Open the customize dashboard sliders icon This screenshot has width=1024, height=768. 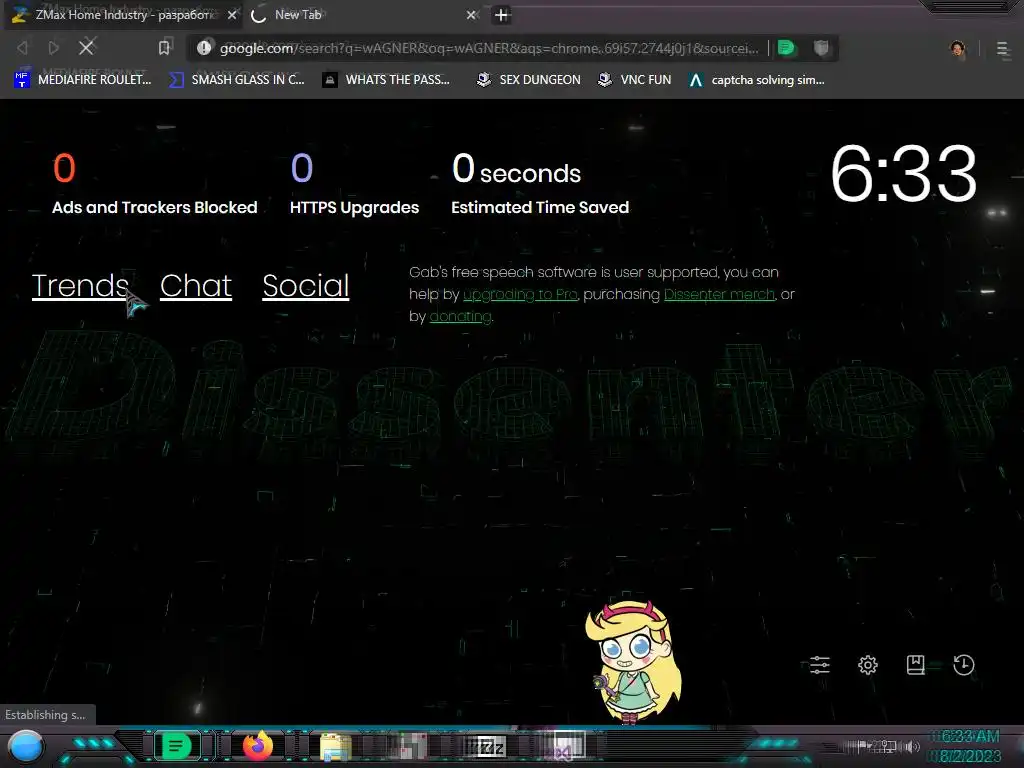pos(820,665)
